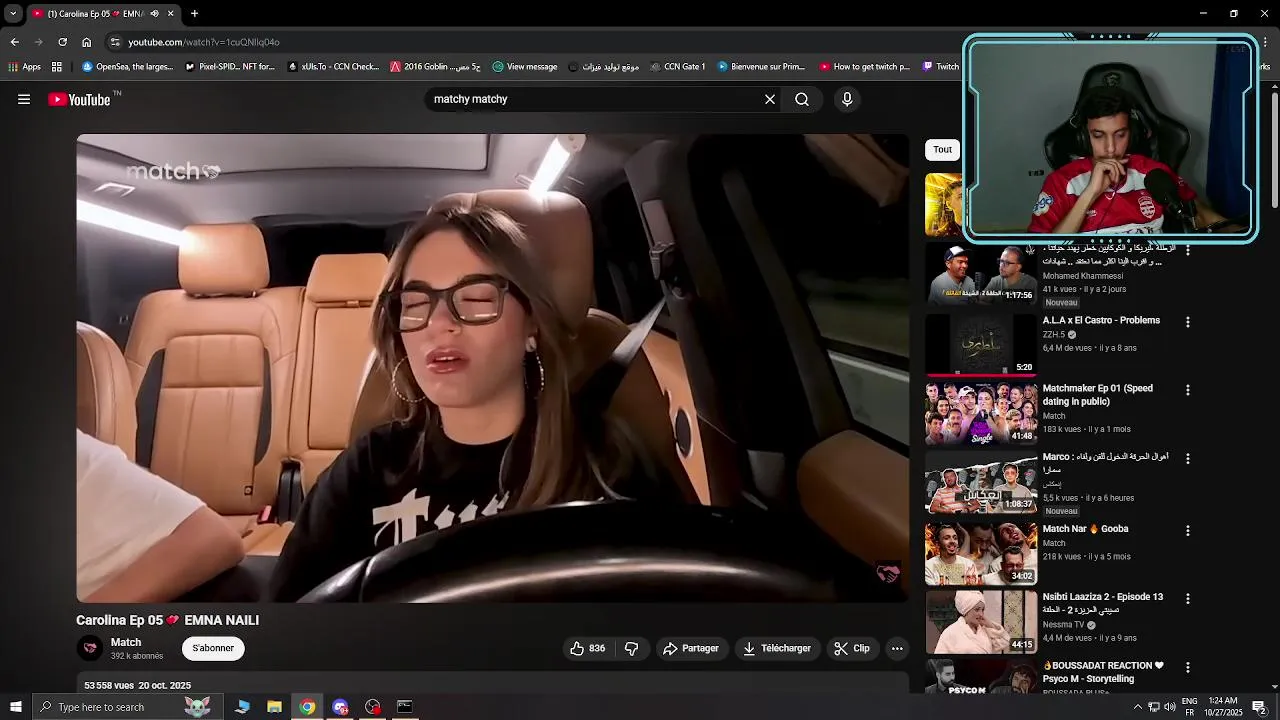This screenshot has width=1280, height=720.
Task: Open tab groups grid icon in bookmarks bar
Action: 57,67
